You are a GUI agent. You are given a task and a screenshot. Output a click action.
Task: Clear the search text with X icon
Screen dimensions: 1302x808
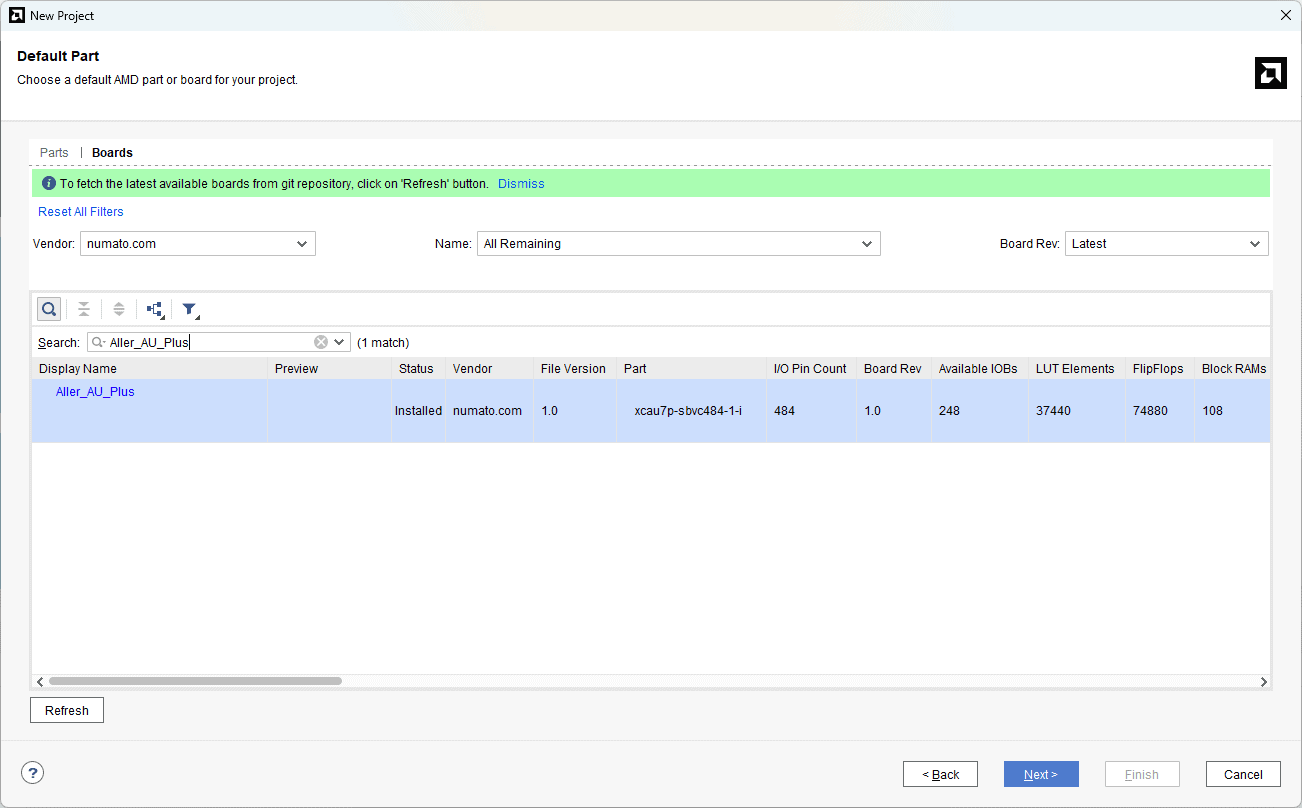(321, 342)
